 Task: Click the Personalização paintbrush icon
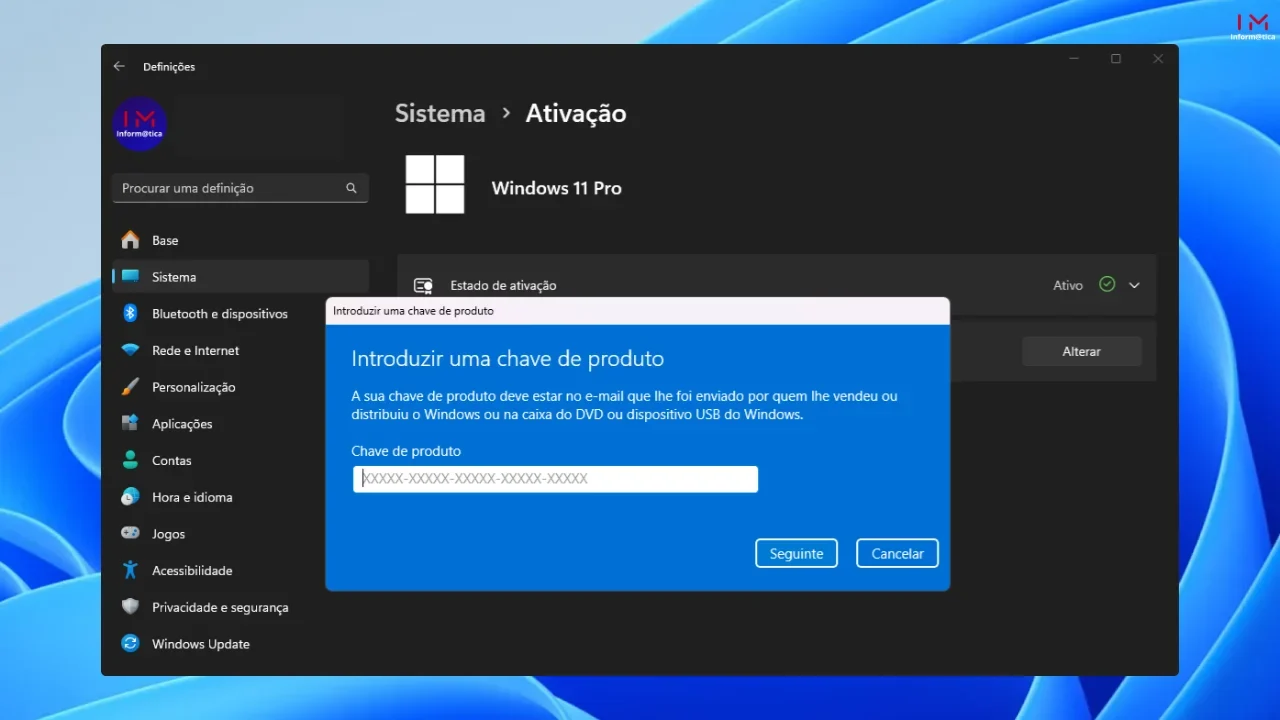(x=130, y=387)
